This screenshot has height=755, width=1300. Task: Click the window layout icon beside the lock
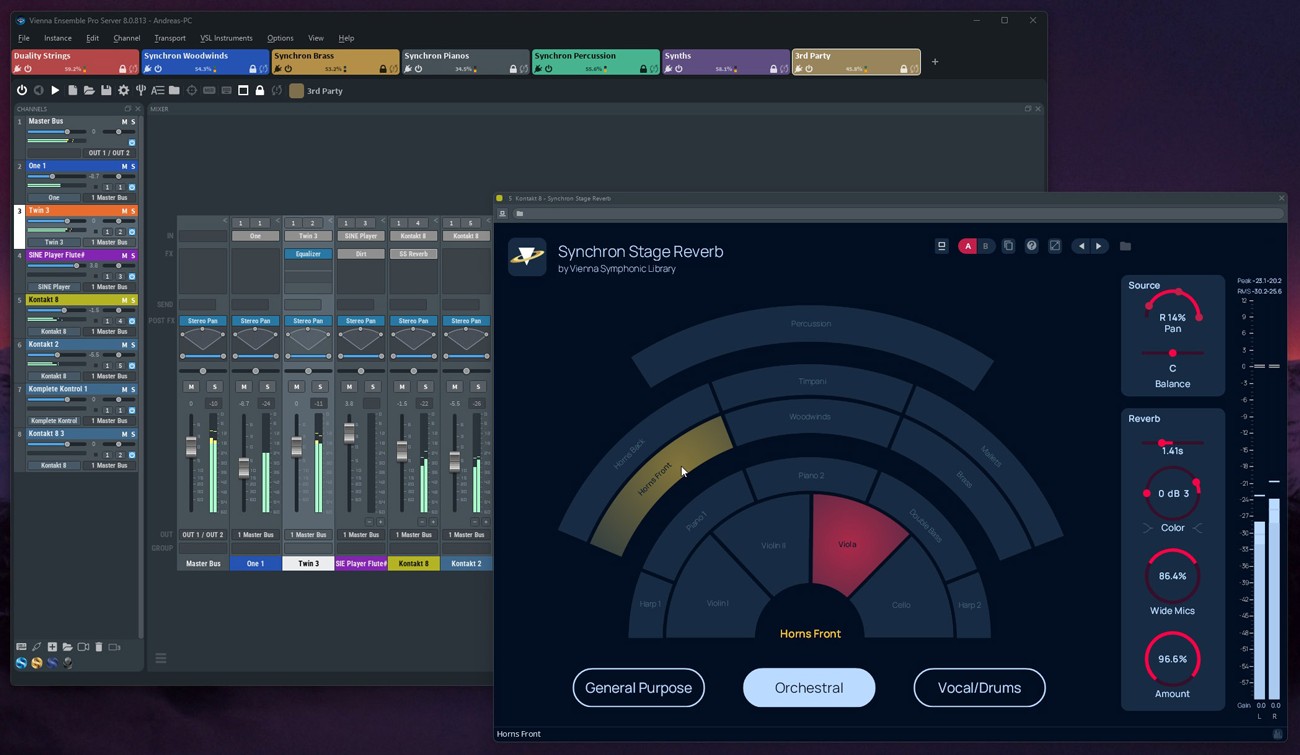coord(243,91)
